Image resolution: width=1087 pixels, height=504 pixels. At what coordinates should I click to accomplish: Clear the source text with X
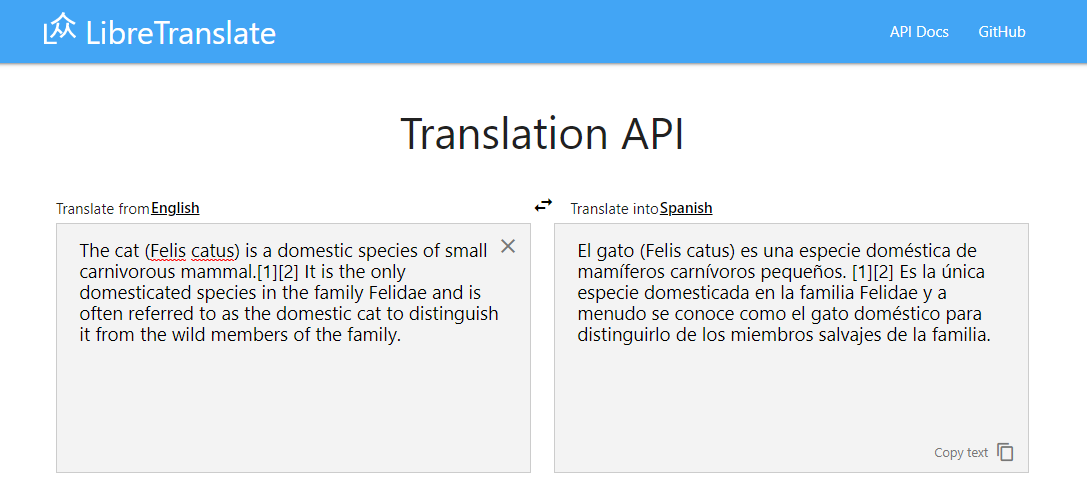click(508, 246)
